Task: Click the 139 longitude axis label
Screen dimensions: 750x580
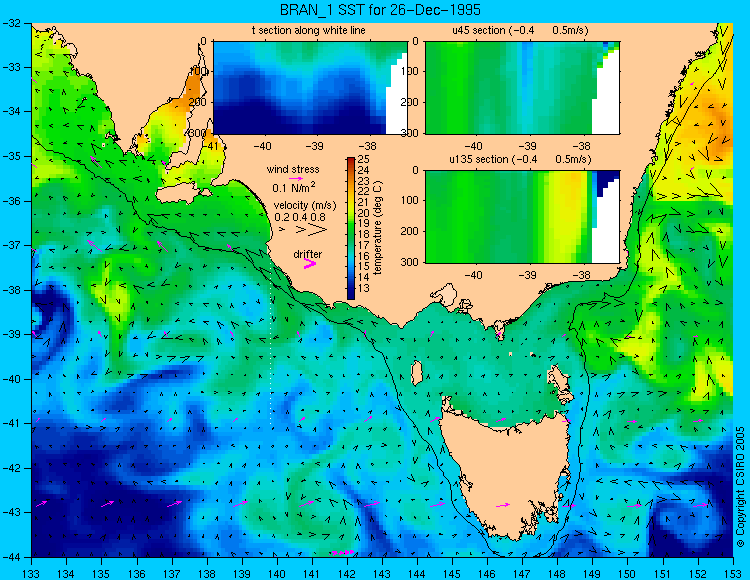Action: (x=242, y=574)
